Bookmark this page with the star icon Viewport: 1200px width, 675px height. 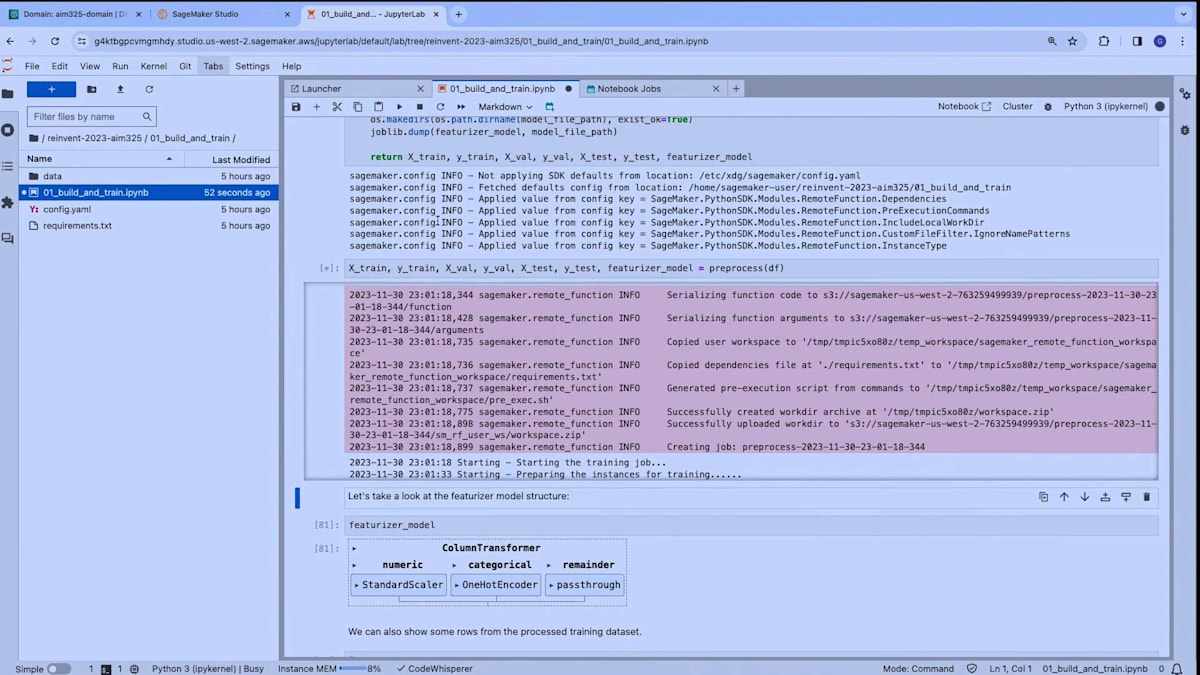click(x=1073, y=41)
